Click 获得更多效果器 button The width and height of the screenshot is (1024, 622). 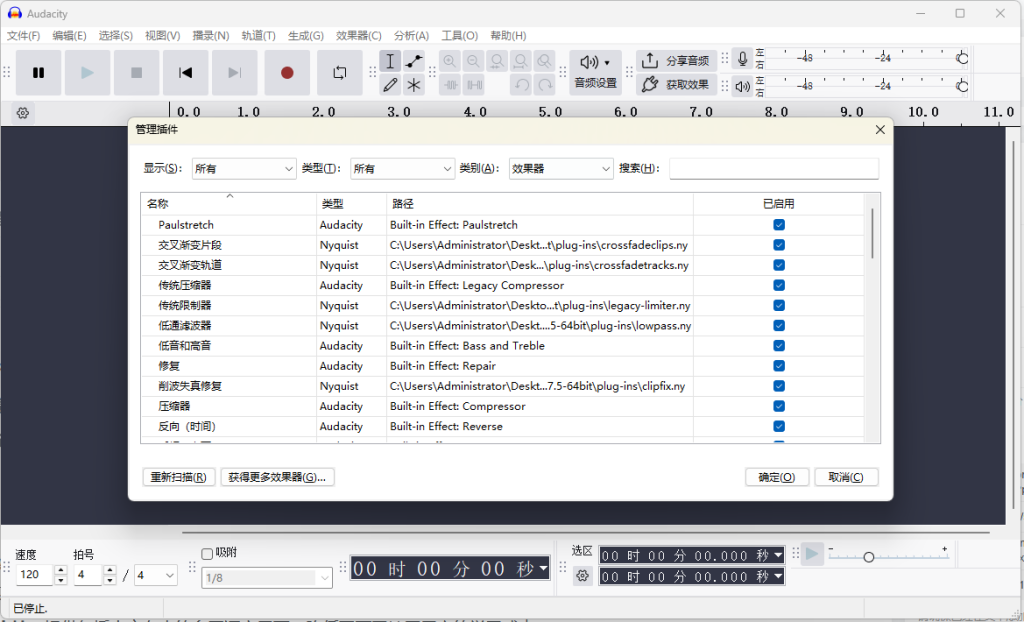277,477
